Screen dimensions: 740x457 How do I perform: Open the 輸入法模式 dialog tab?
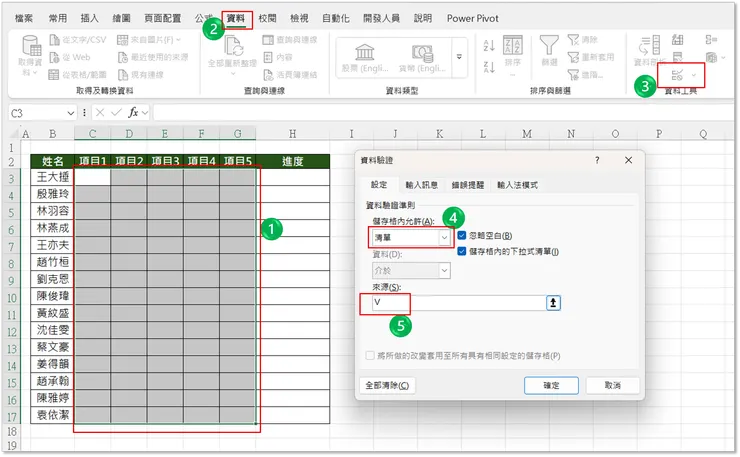point(517,185)
